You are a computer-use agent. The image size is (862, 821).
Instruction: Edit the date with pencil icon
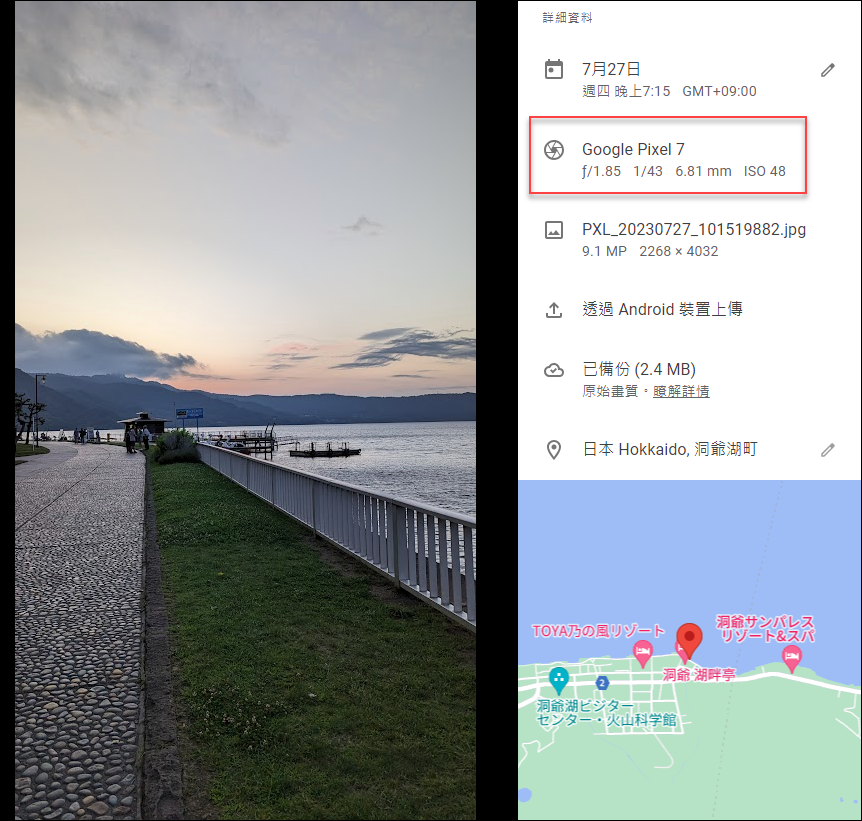[x=827, y=70]
